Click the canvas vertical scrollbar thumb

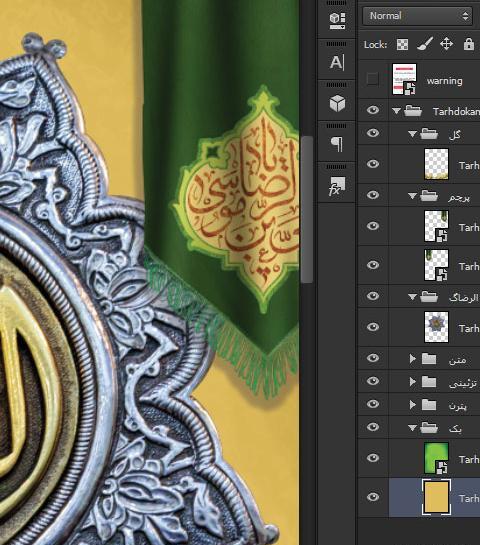point(307,210)
